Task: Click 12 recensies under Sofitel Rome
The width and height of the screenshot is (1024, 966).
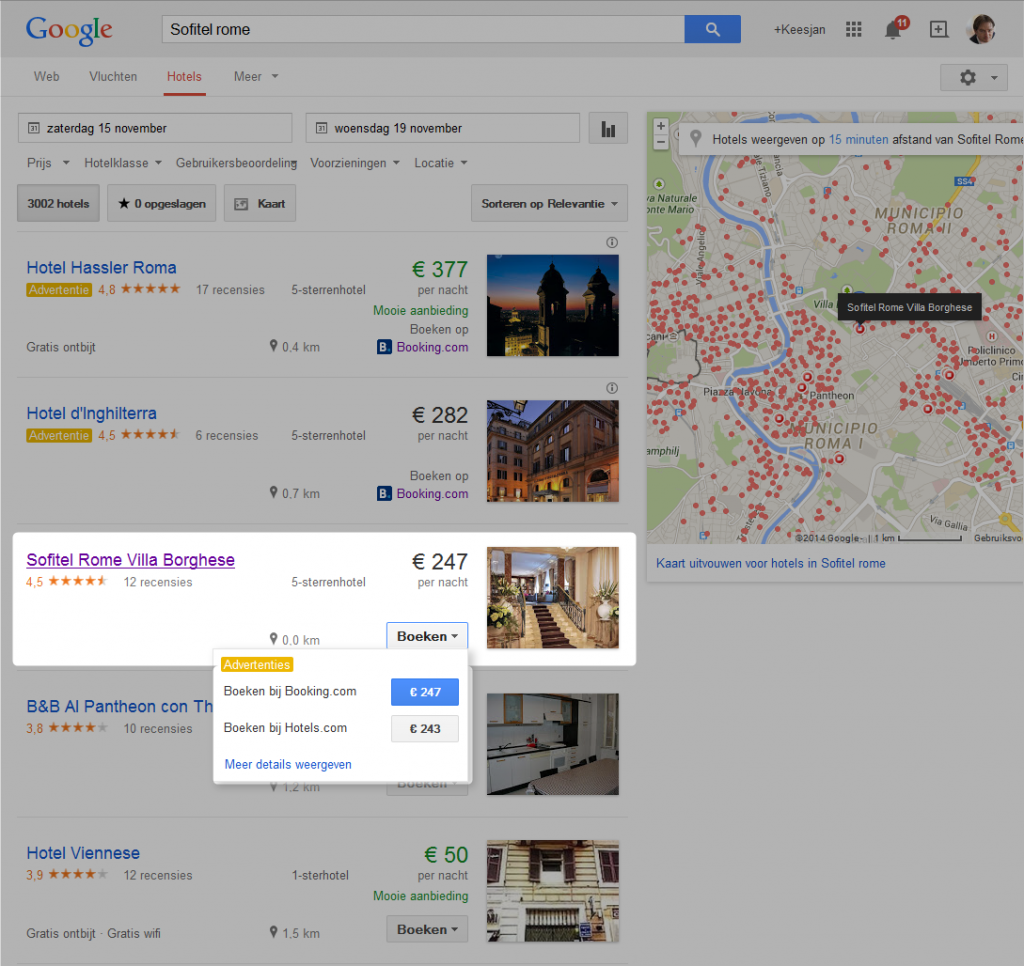Action: coord(158,582)
